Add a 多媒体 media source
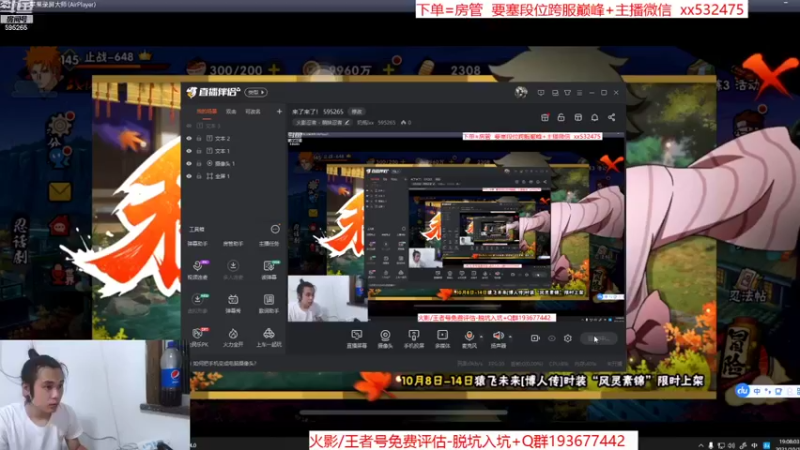 pos(442,338)
